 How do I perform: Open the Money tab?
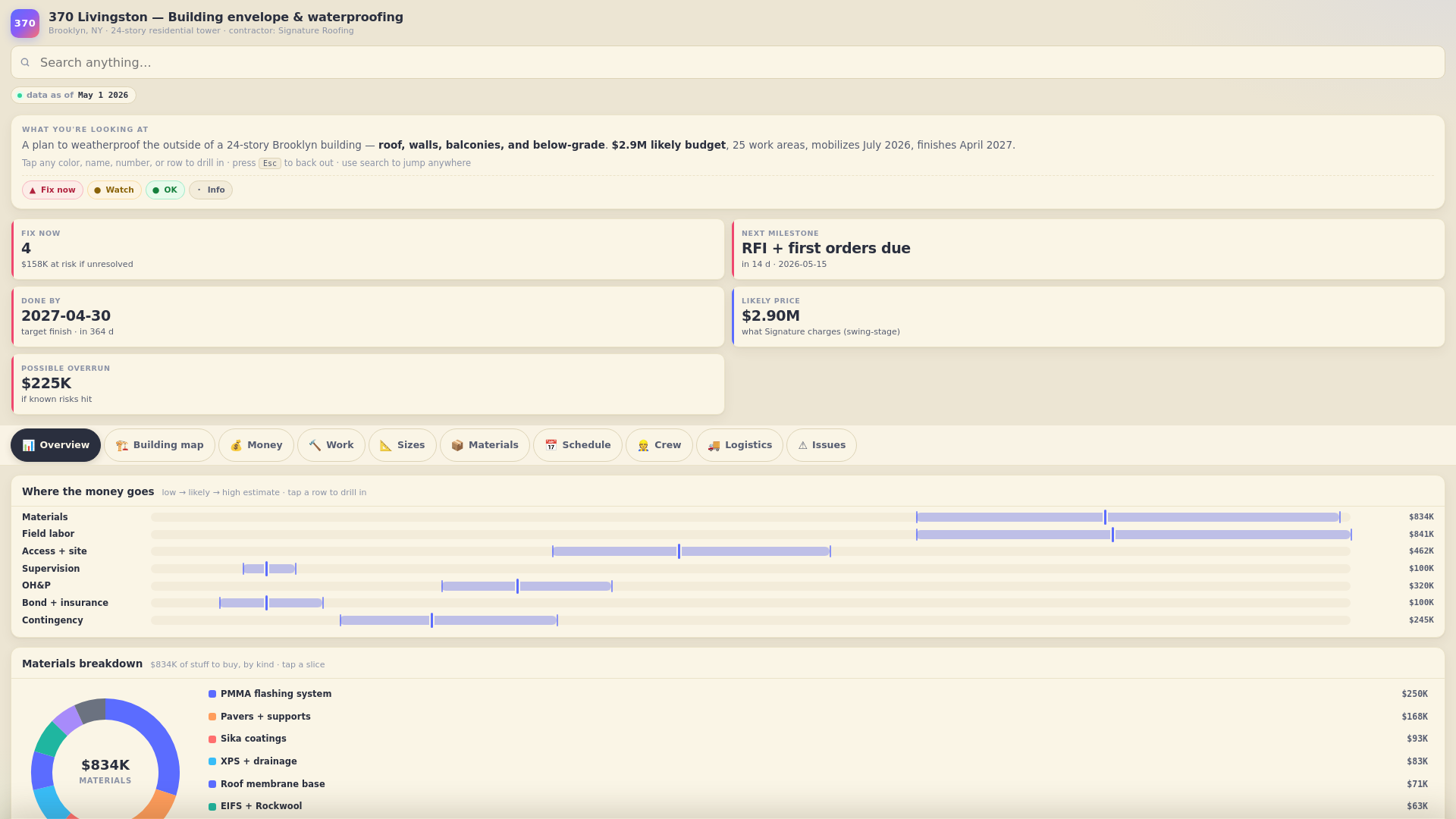256,445
